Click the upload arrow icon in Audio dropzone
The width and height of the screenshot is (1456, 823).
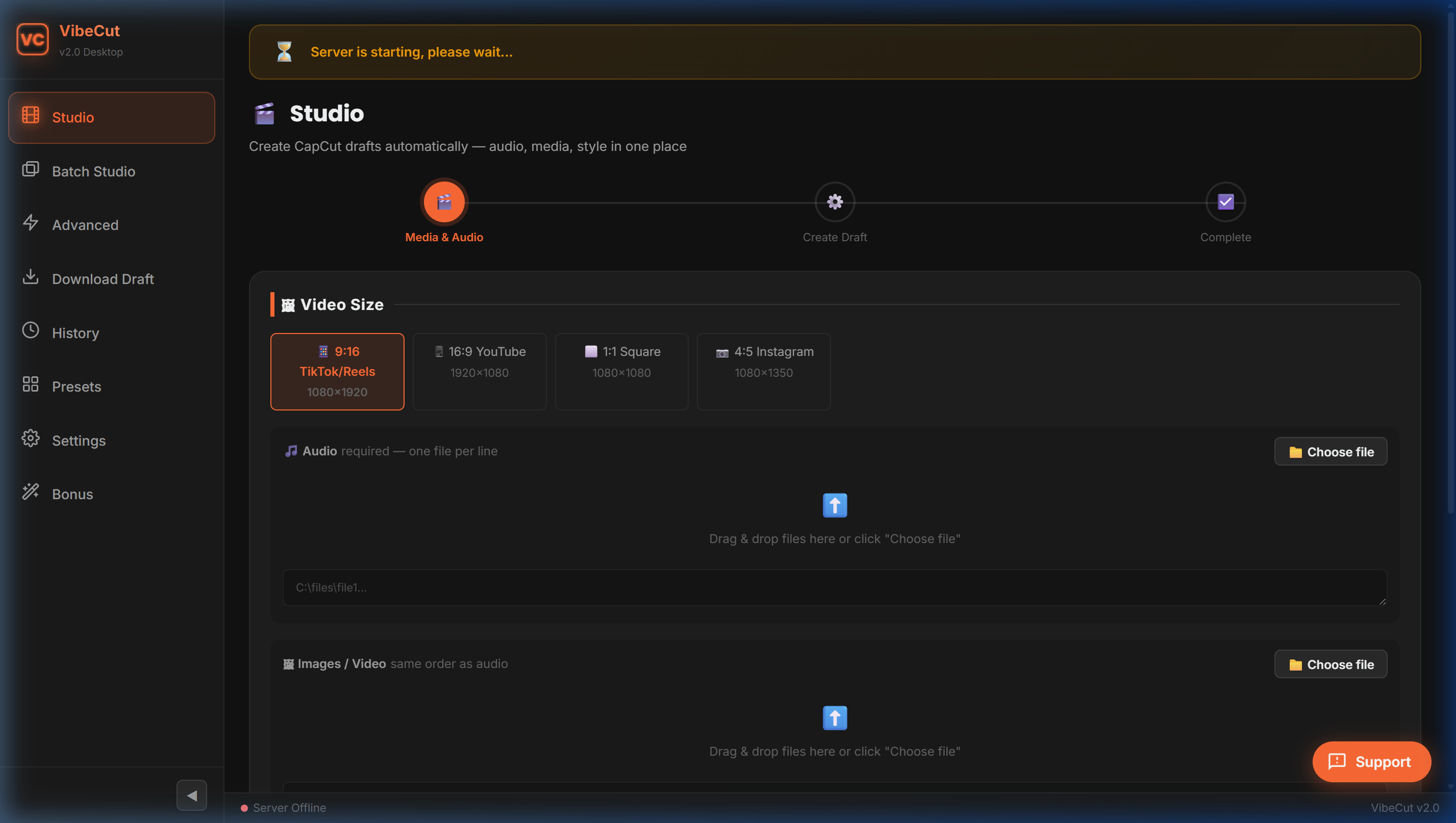pos(835,505)
